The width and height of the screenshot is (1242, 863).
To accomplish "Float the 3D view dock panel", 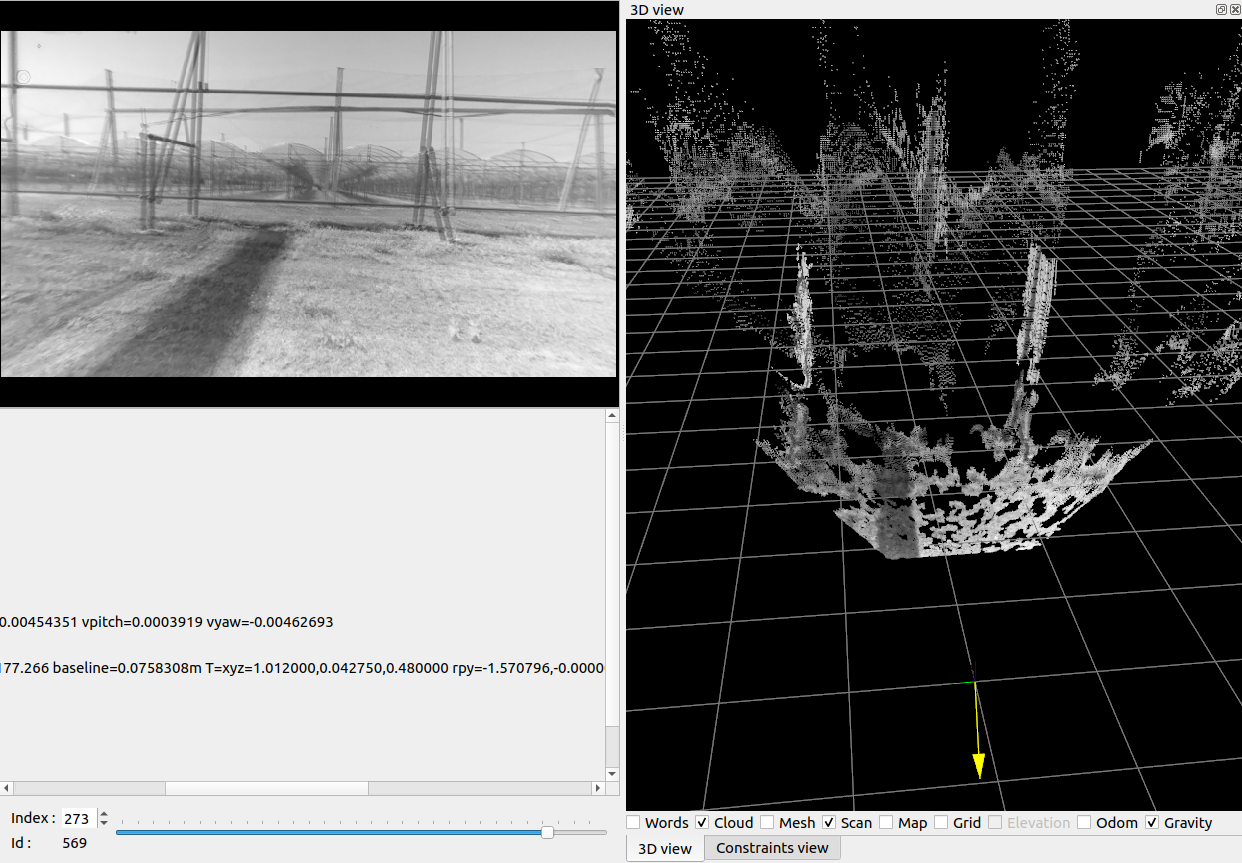I will click(1221, 9).
